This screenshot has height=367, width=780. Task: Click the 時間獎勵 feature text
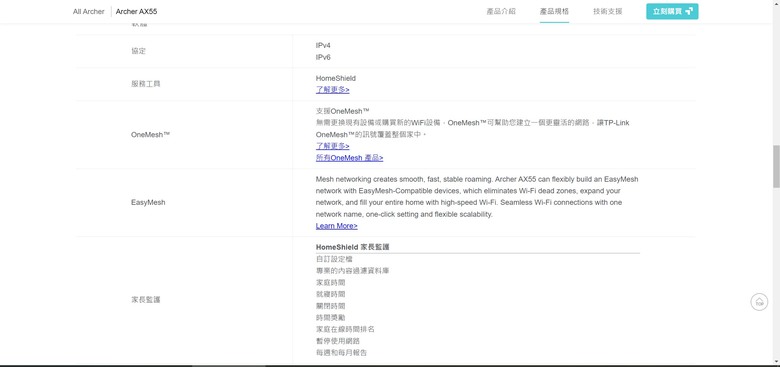(x=330, y=318)
